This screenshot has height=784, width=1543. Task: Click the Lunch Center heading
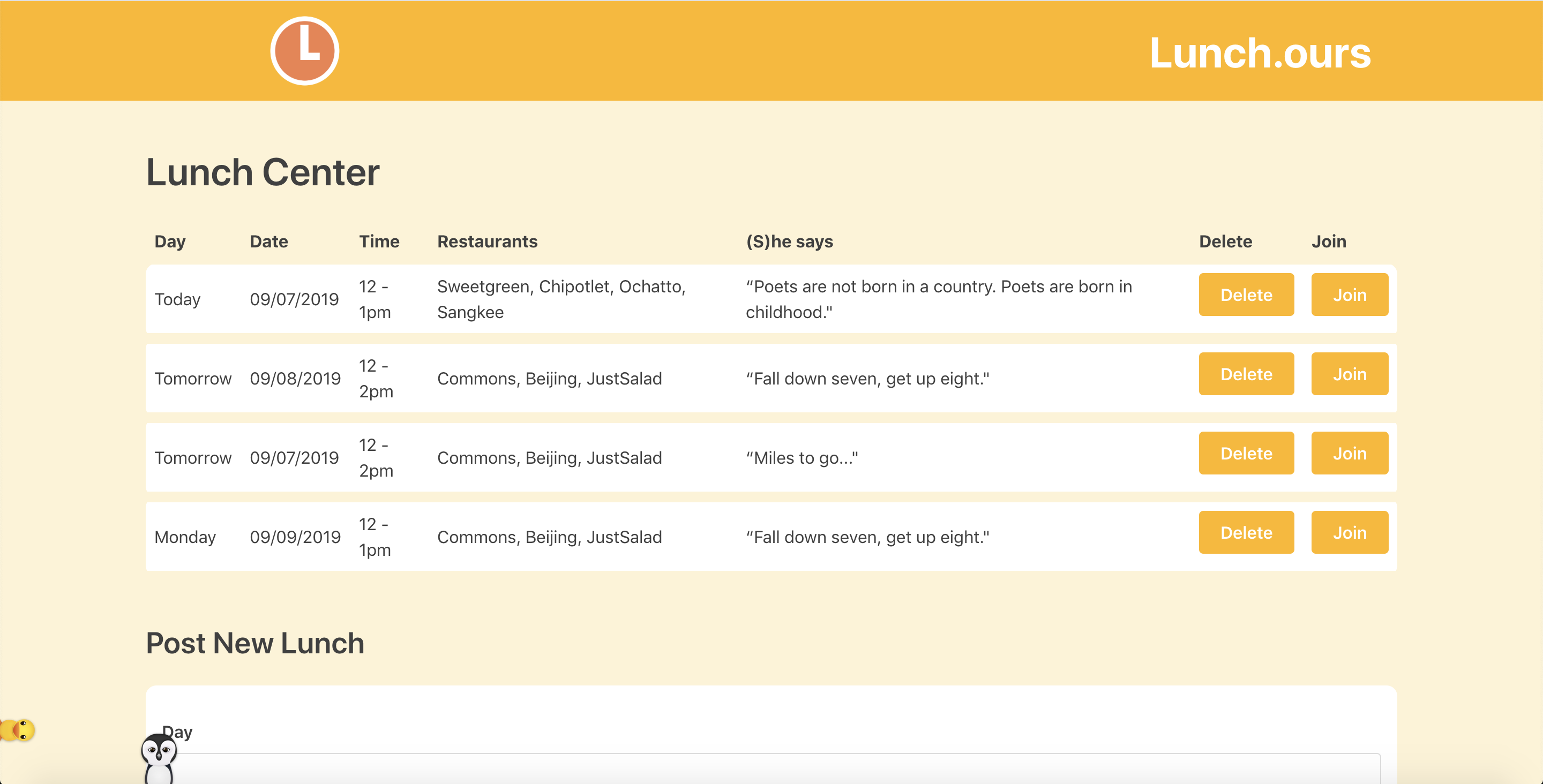coord(263,172)
